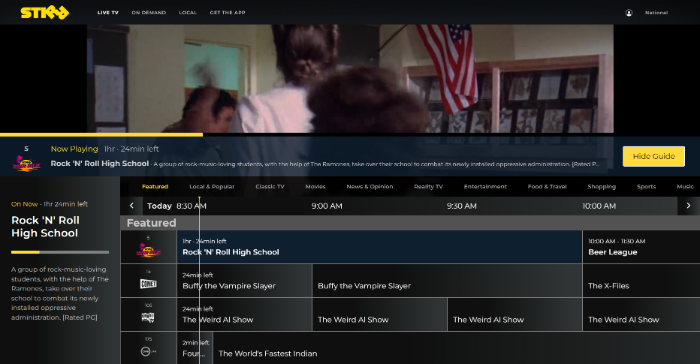Switch to the Classic TV tab
The height and width of the screenshot is (364, 700).
coord(270,187)
